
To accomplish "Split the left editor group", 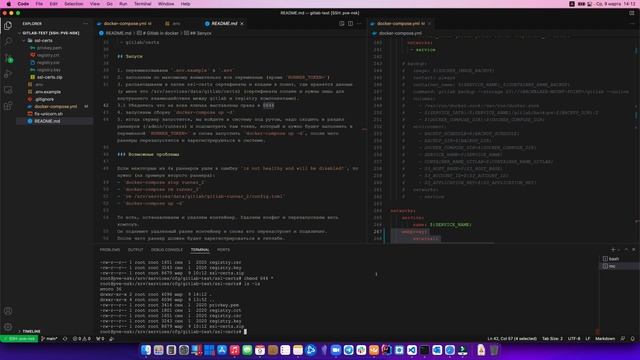I will 351,24.
